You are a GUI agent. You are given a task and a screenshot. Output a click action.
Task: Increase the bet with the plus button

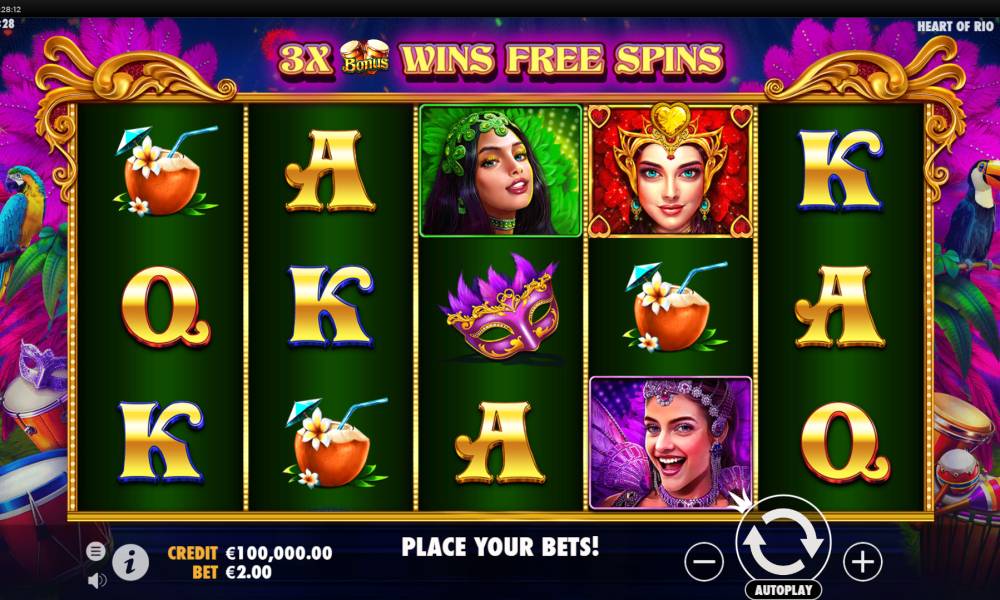click(x=863, y=562)
